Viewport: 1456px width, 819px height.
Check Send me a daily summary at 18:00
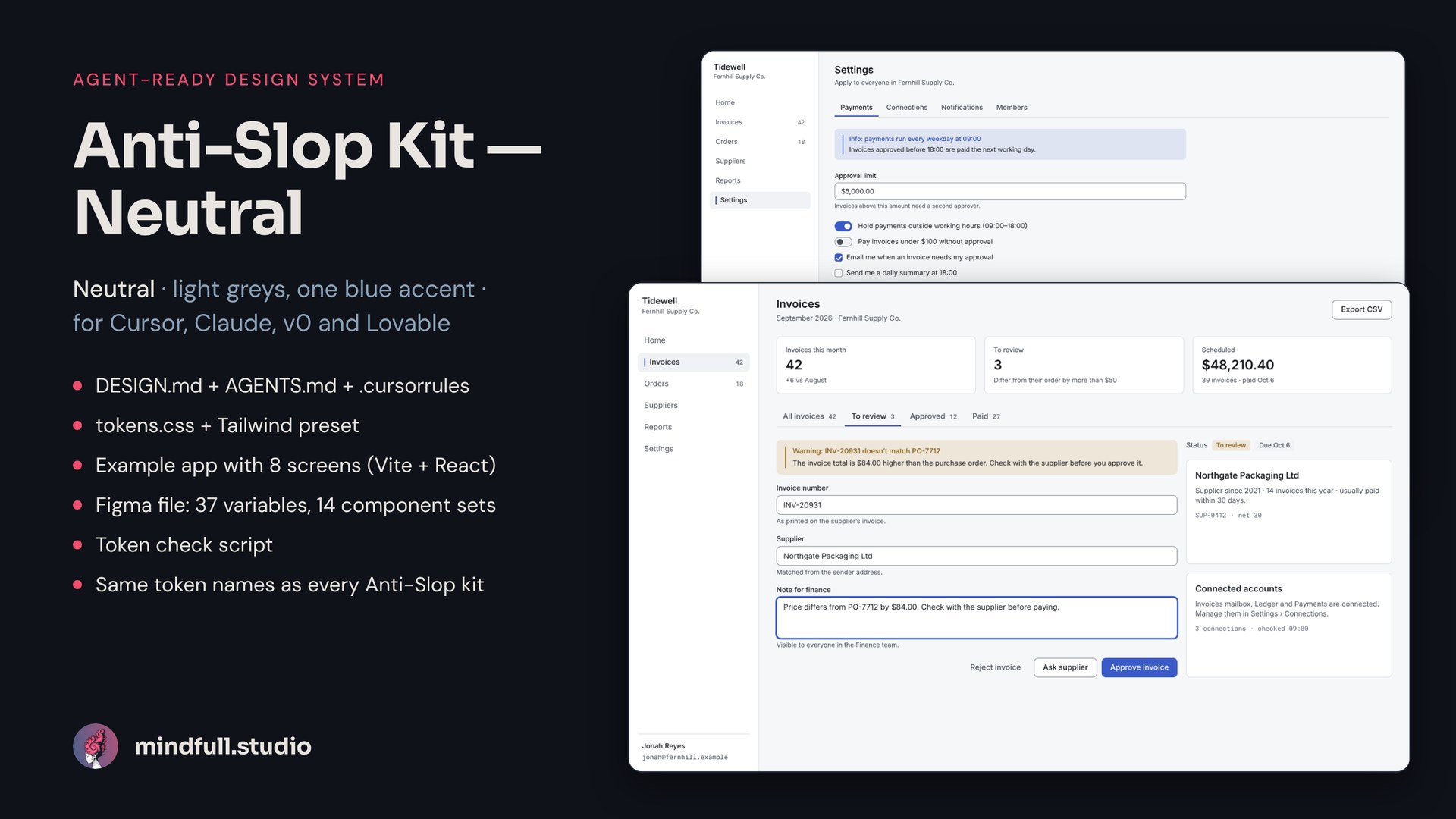(x=839, y=273)
